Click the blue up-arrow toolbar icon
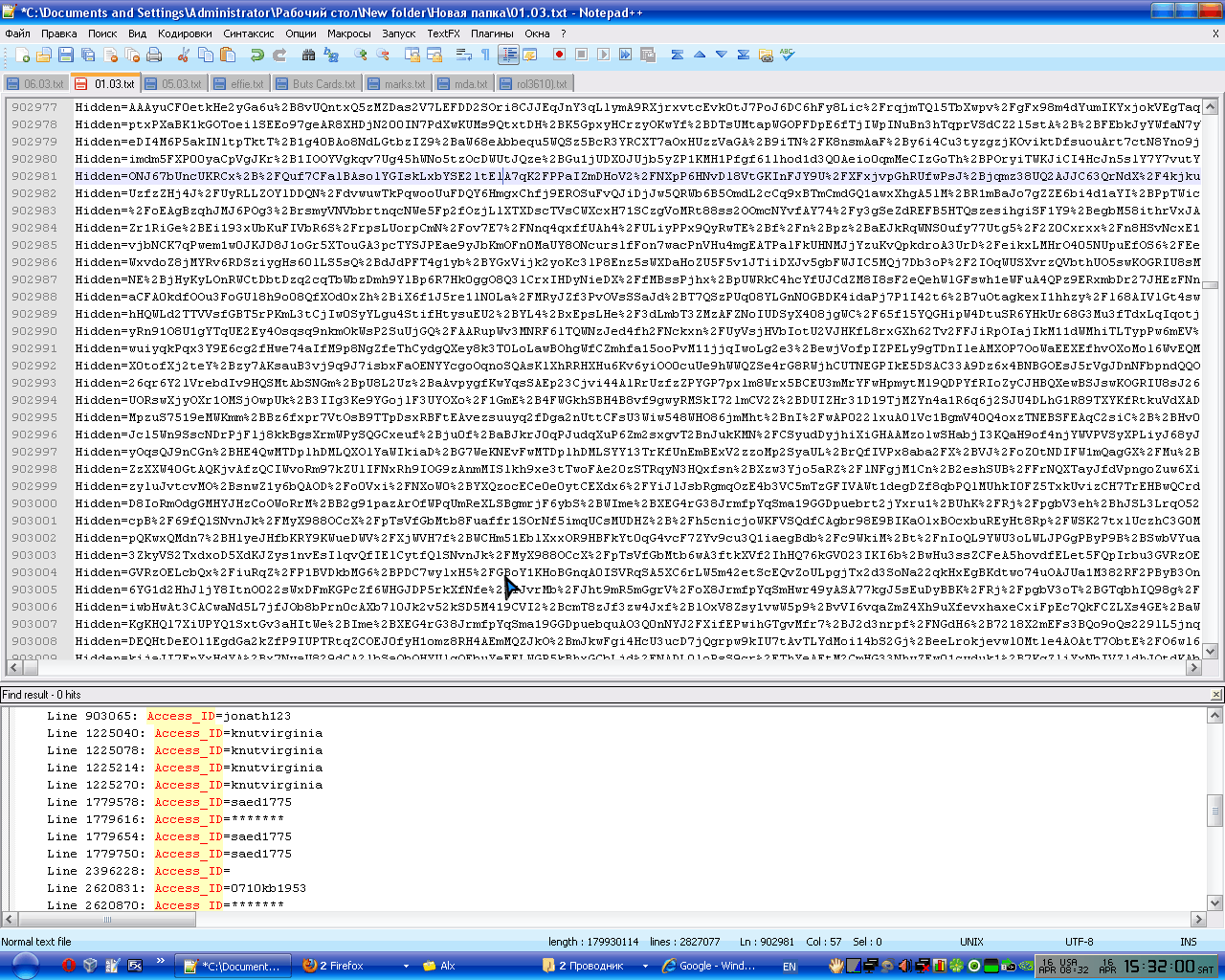Screen dimensions: 1225x980 pos(699,55)
